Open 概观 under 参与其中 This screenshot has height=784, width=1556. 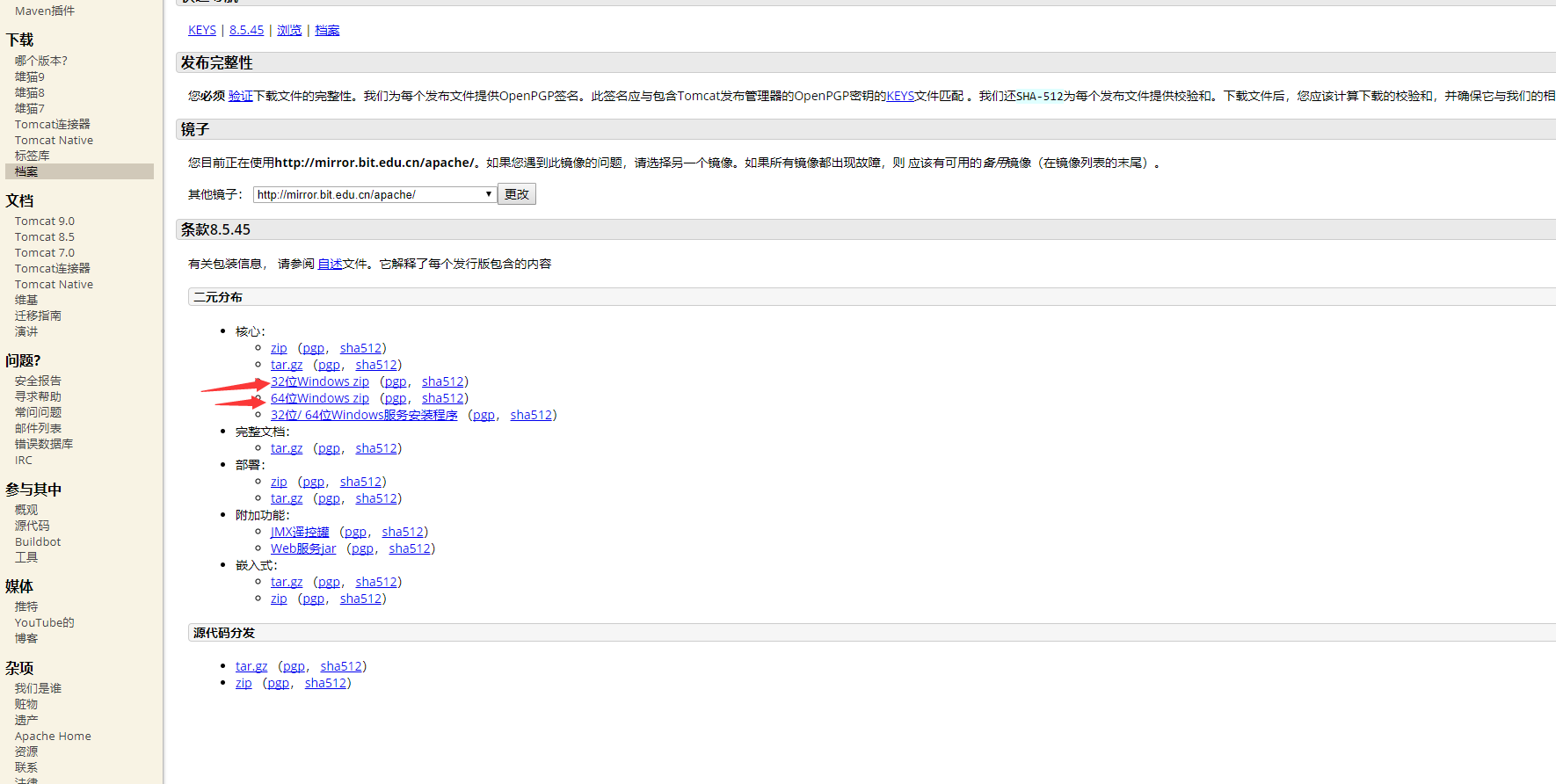click(x=26, y=510)
